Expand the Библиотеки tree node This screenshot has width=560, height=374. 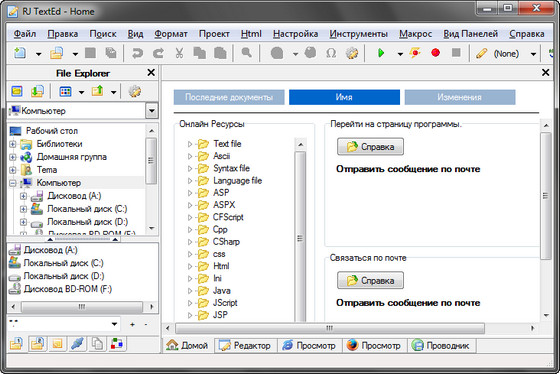click(13, 144)
